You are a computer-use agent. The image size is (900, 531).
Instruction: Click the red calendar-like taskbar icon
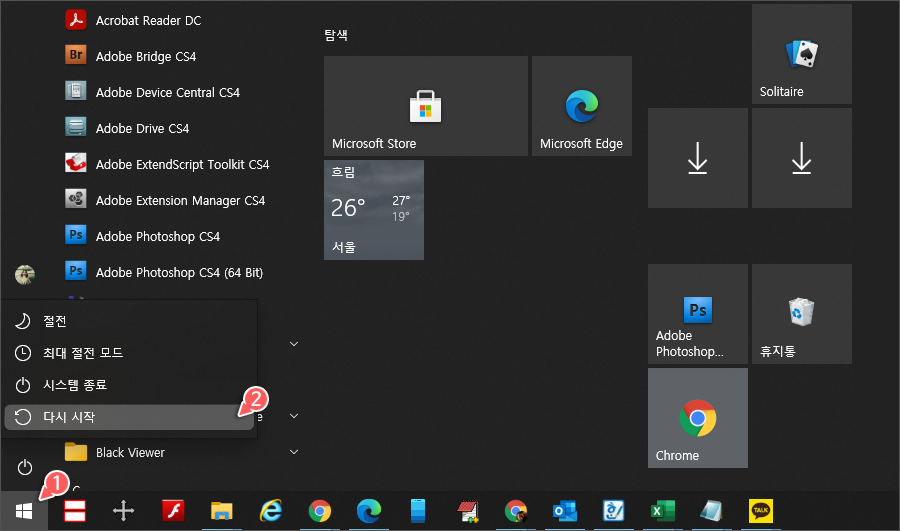click(x=467, y=511)
